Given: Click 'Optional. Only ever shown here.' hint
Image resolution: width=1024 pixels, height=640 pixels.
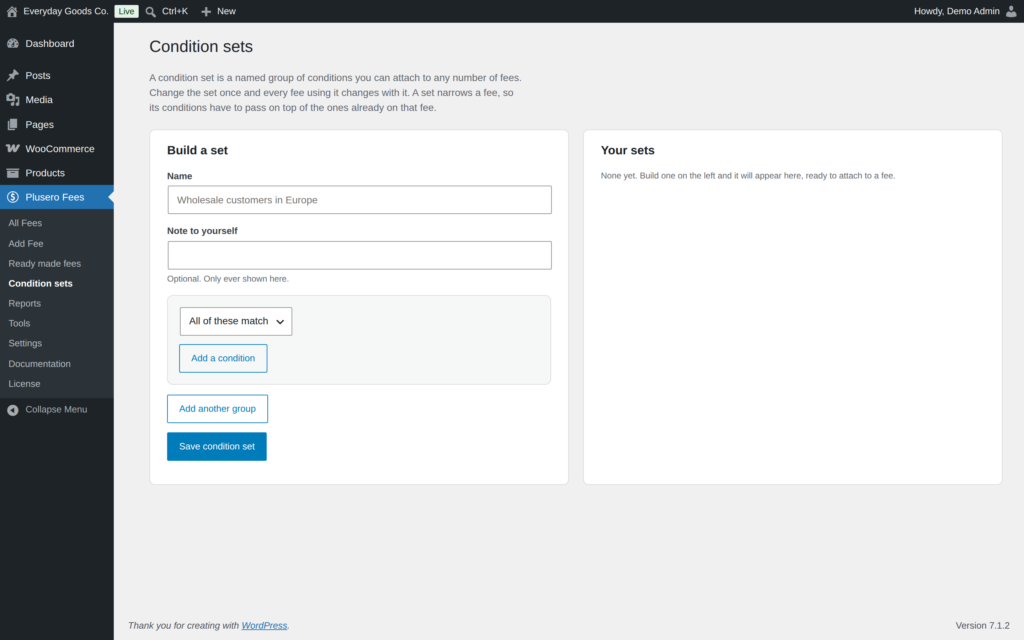Looking at the screenshot, I should click(x=227, y=279).
